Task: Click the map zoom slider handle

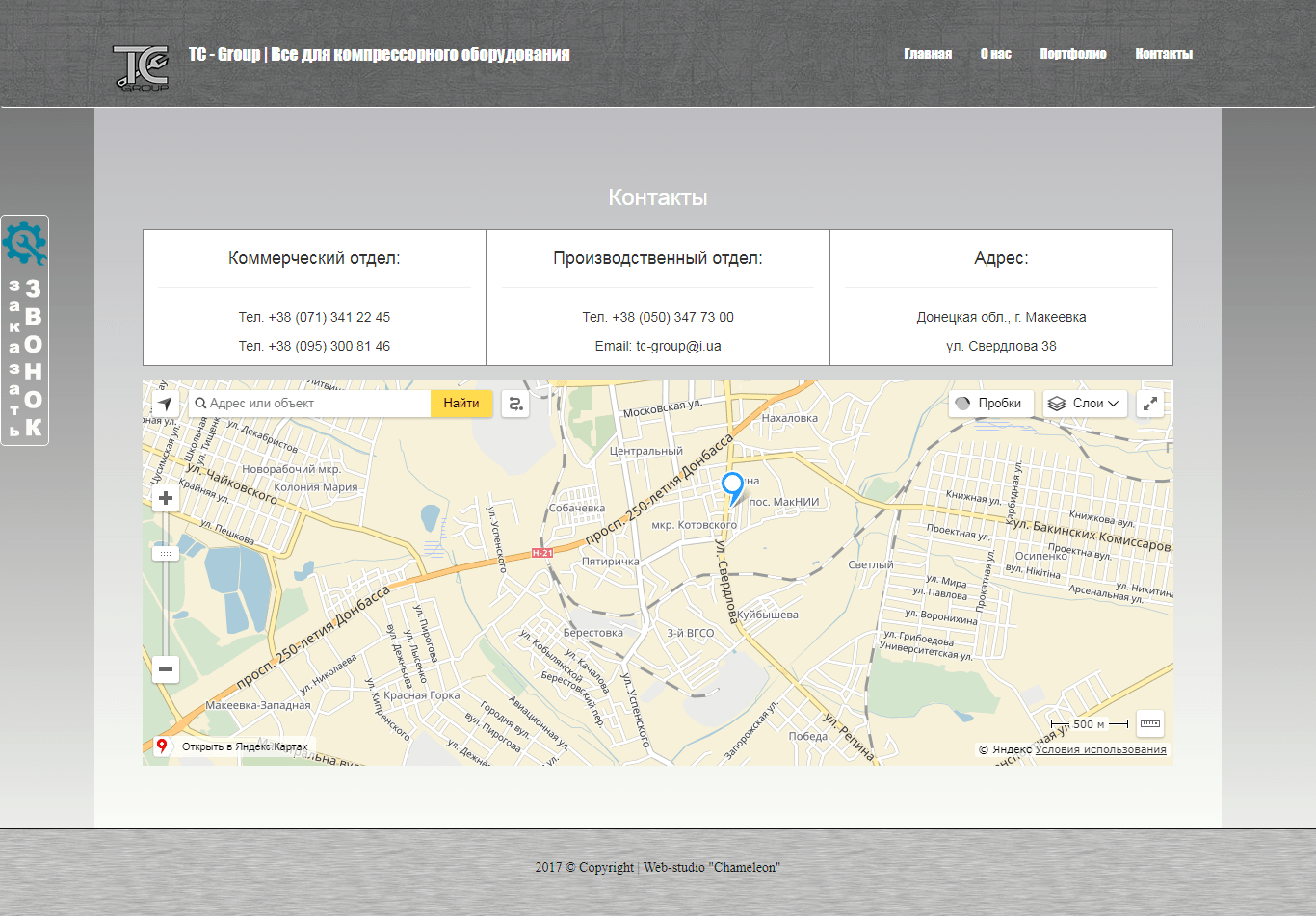Action: coord(166,554)
